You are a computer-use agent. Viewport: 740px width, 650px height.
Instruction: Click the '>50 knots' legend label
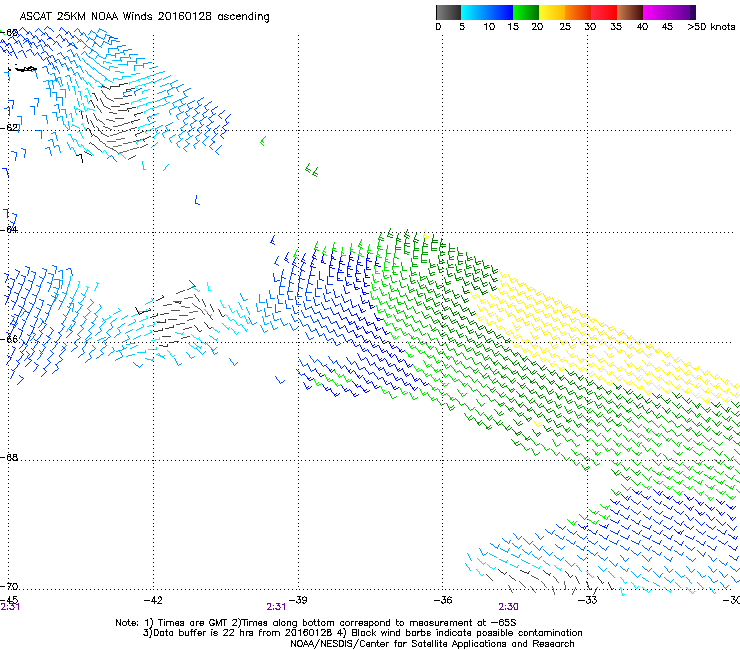click(711, 27)
